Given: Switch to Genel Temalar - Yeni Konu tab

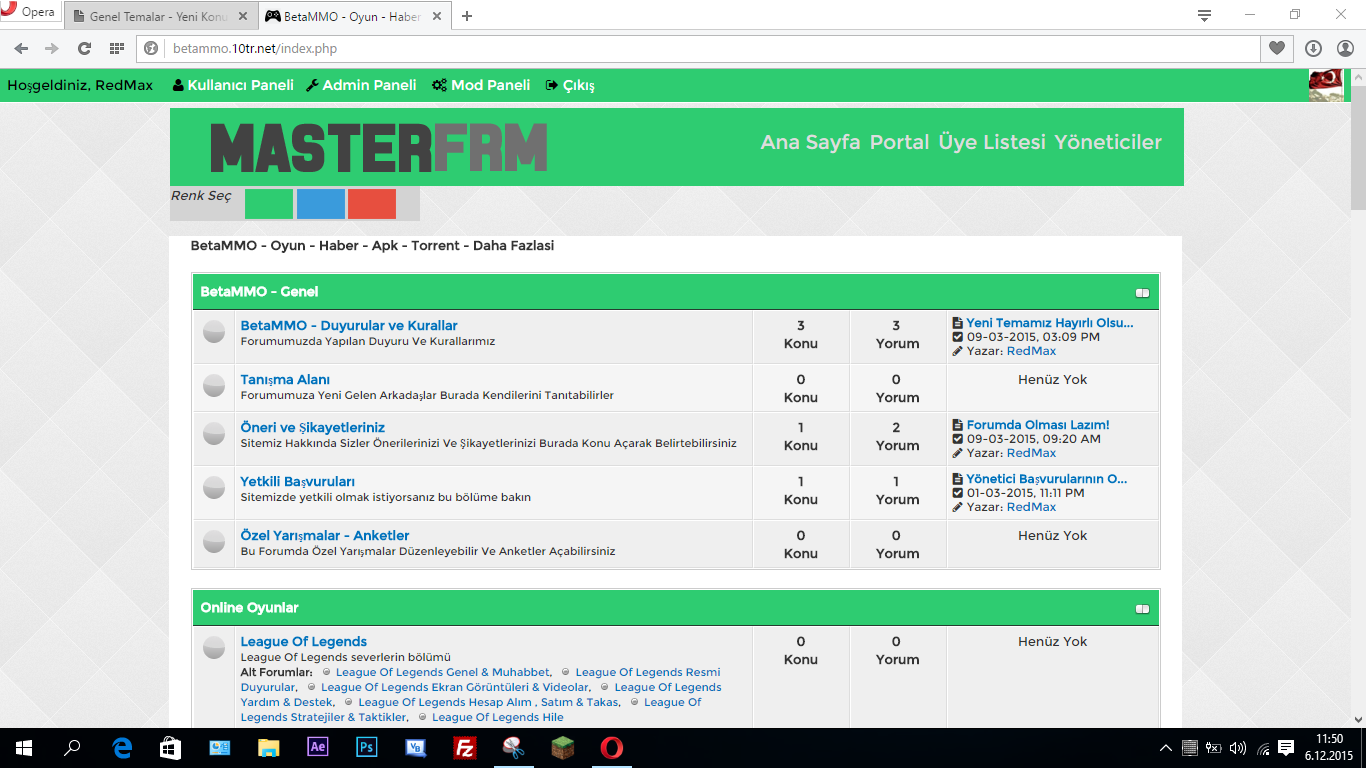Looking at the screenshot, I should click(161, 16).
